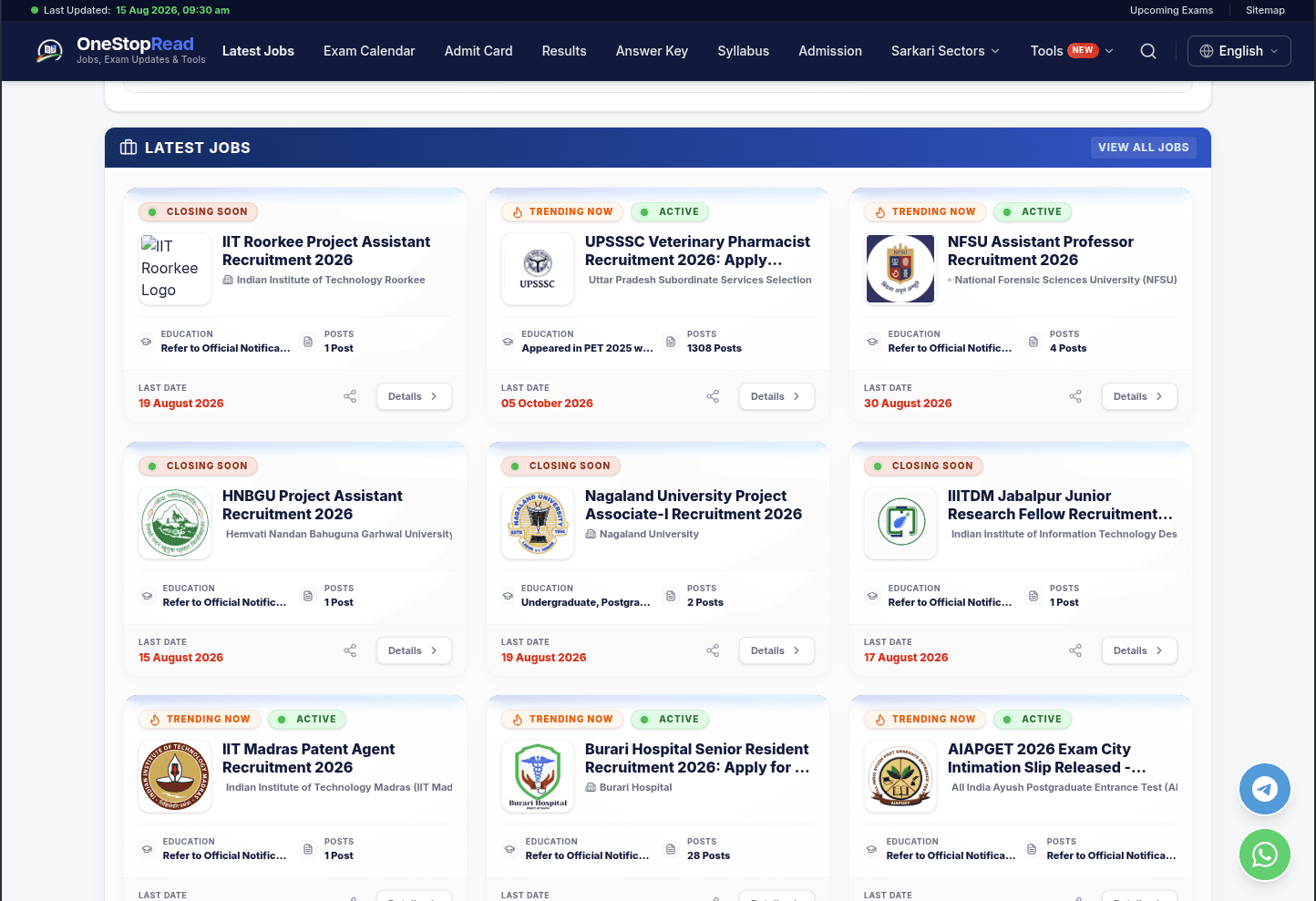Open the Sitemap link
Viewport: 1316px width, 901px height.
pos(1265,10)
